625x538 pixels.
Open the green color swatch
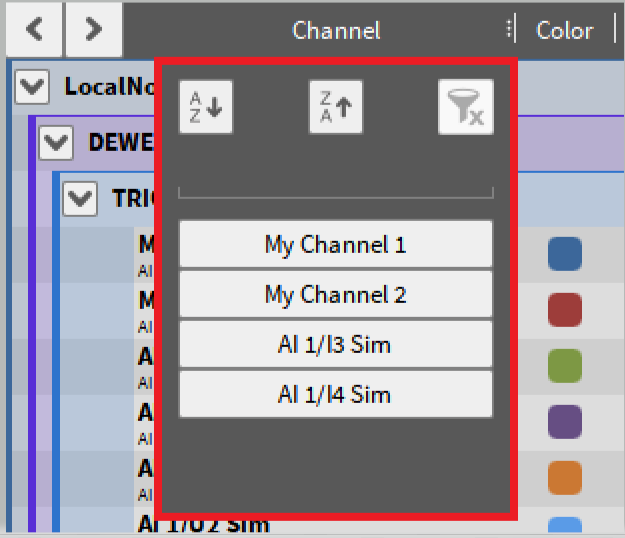(x=565, y=365)
